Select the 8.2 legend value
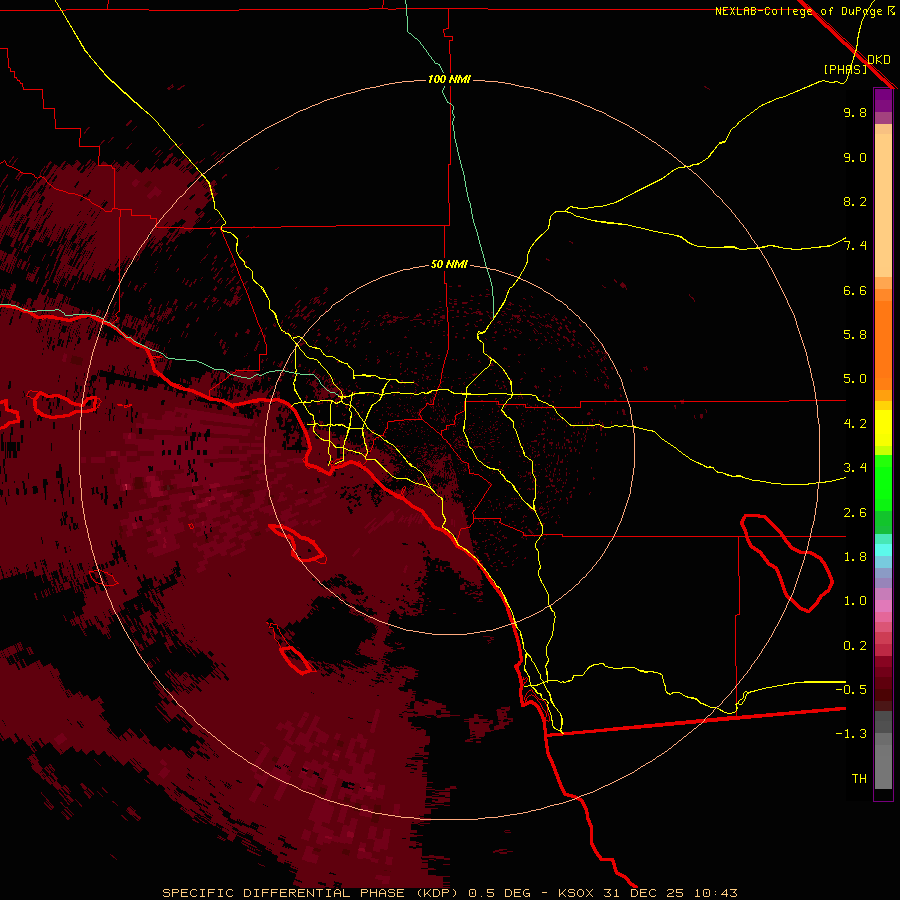 (x=855, y=201)
